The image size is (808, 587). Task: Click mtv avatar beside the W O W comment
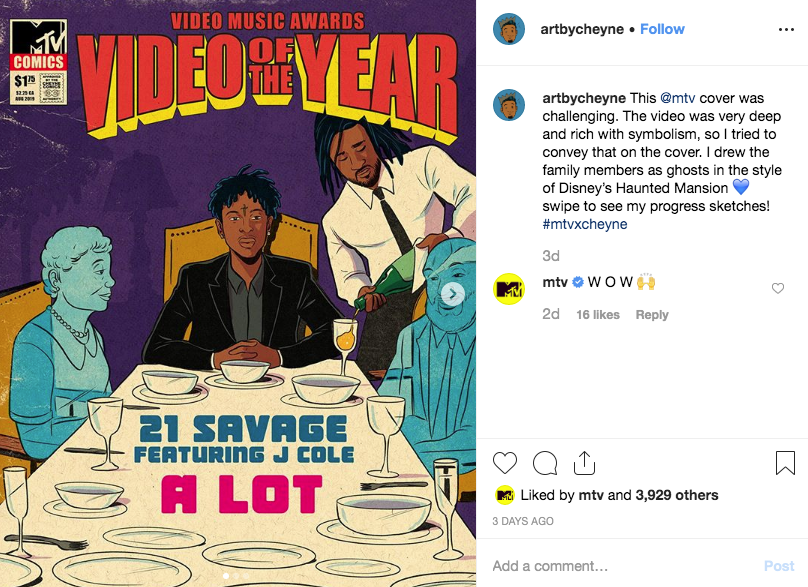509,288
